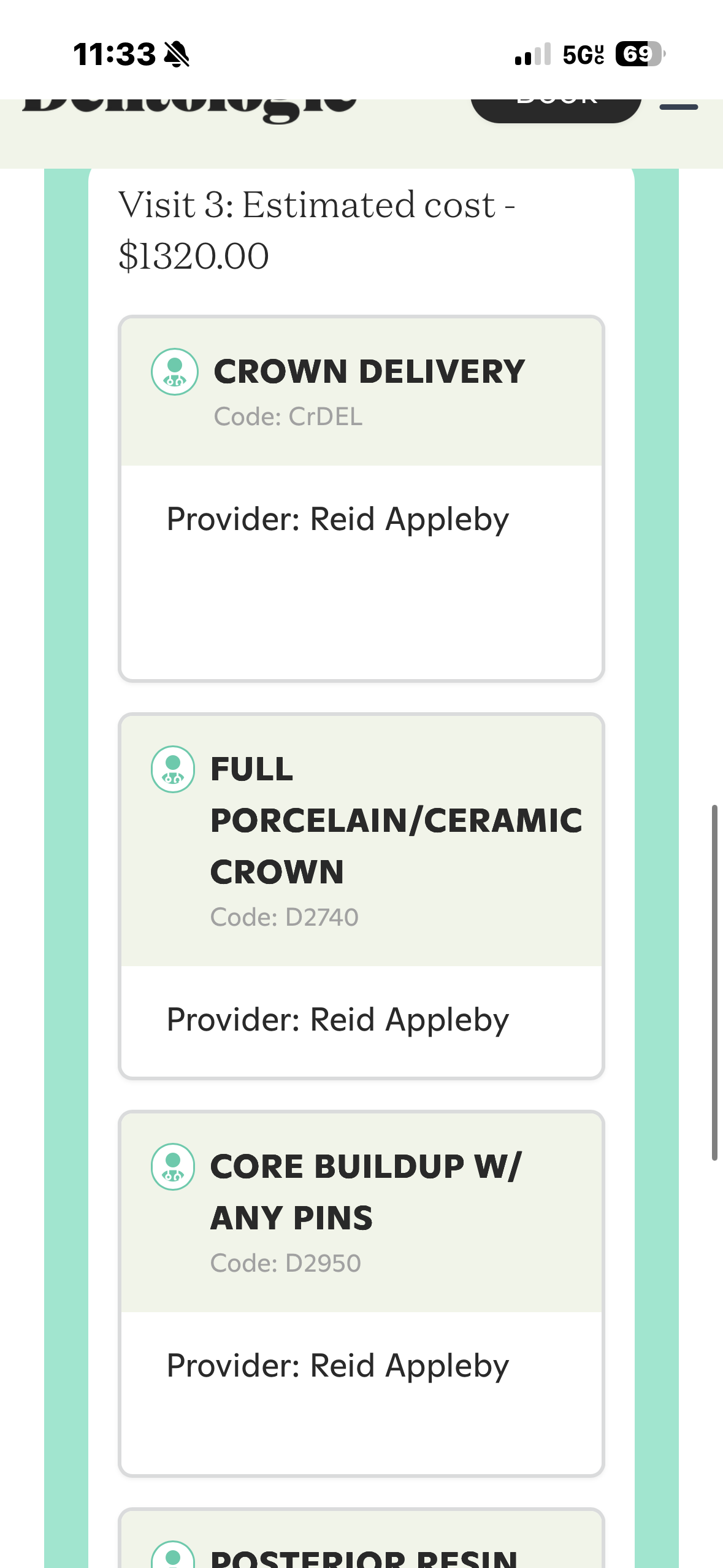Click the Crown Delivery procedure icon

[x=175, y=372]
